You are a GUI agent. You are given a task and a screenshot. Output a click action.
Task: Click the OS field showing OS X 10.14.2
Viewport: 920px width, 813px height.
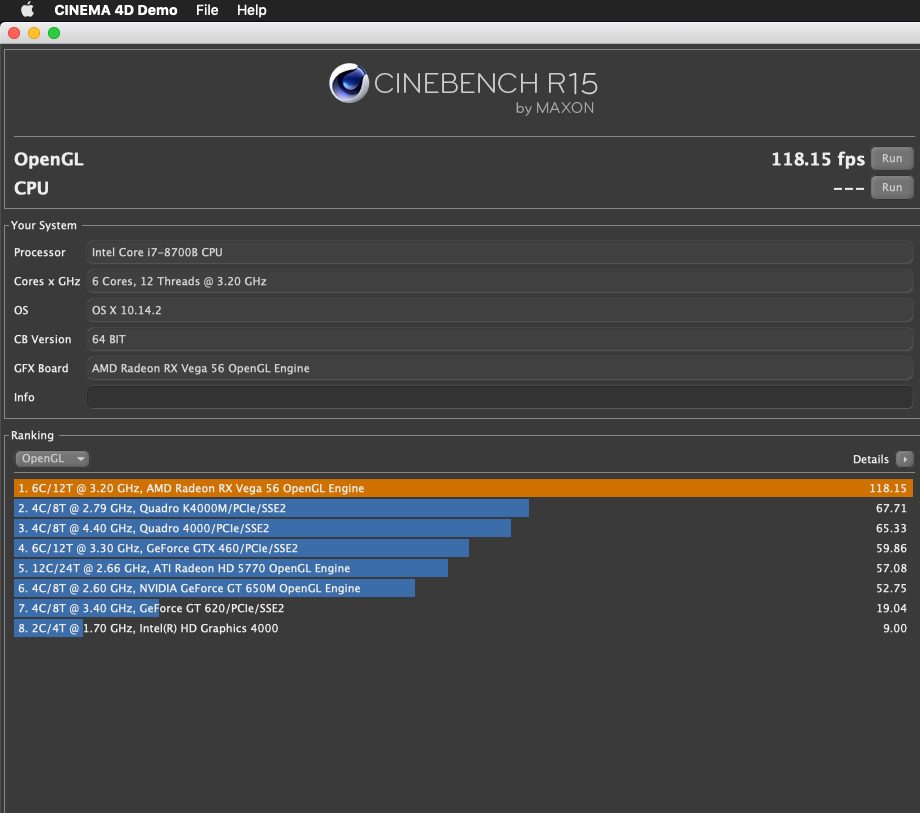point(499,310)
